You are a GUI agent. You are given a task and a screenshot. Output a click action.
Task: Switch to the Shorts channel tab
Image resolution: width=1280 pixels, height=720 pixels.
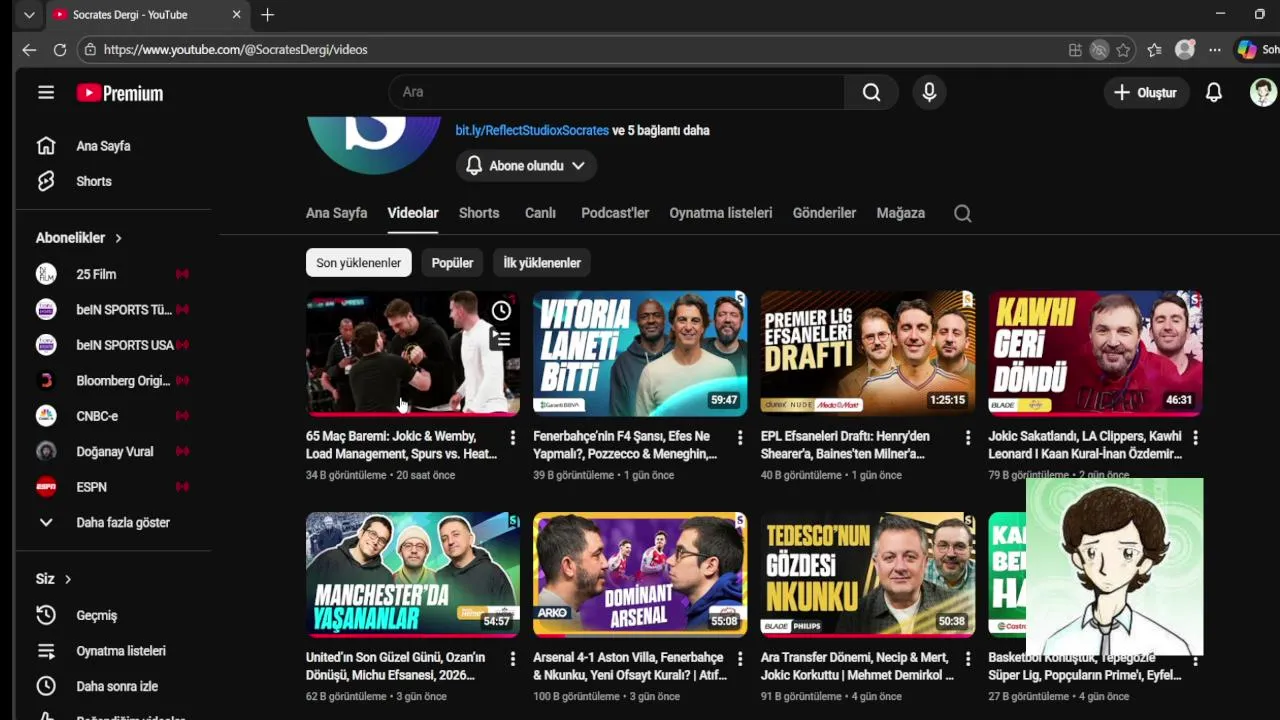(x=479, y=213)
